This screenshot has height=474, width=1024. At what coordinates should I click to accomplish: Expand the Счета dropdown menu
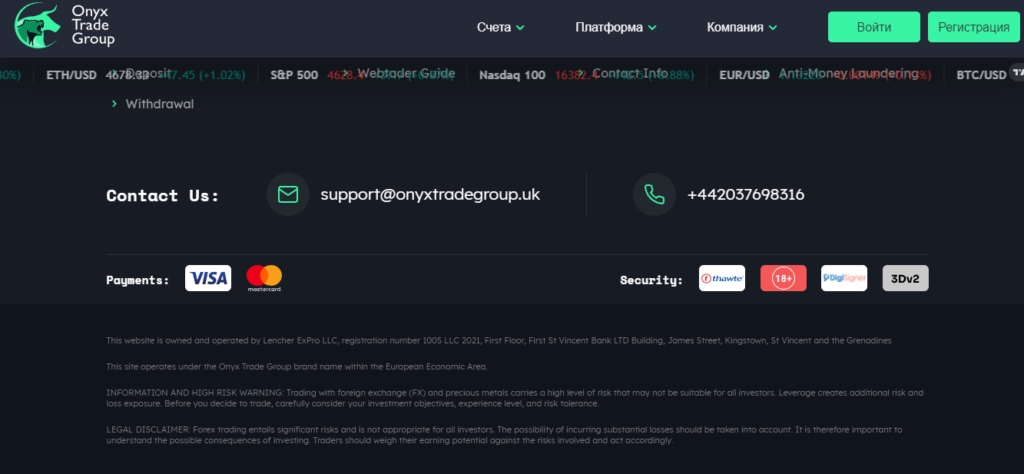(x=500, y=27)
